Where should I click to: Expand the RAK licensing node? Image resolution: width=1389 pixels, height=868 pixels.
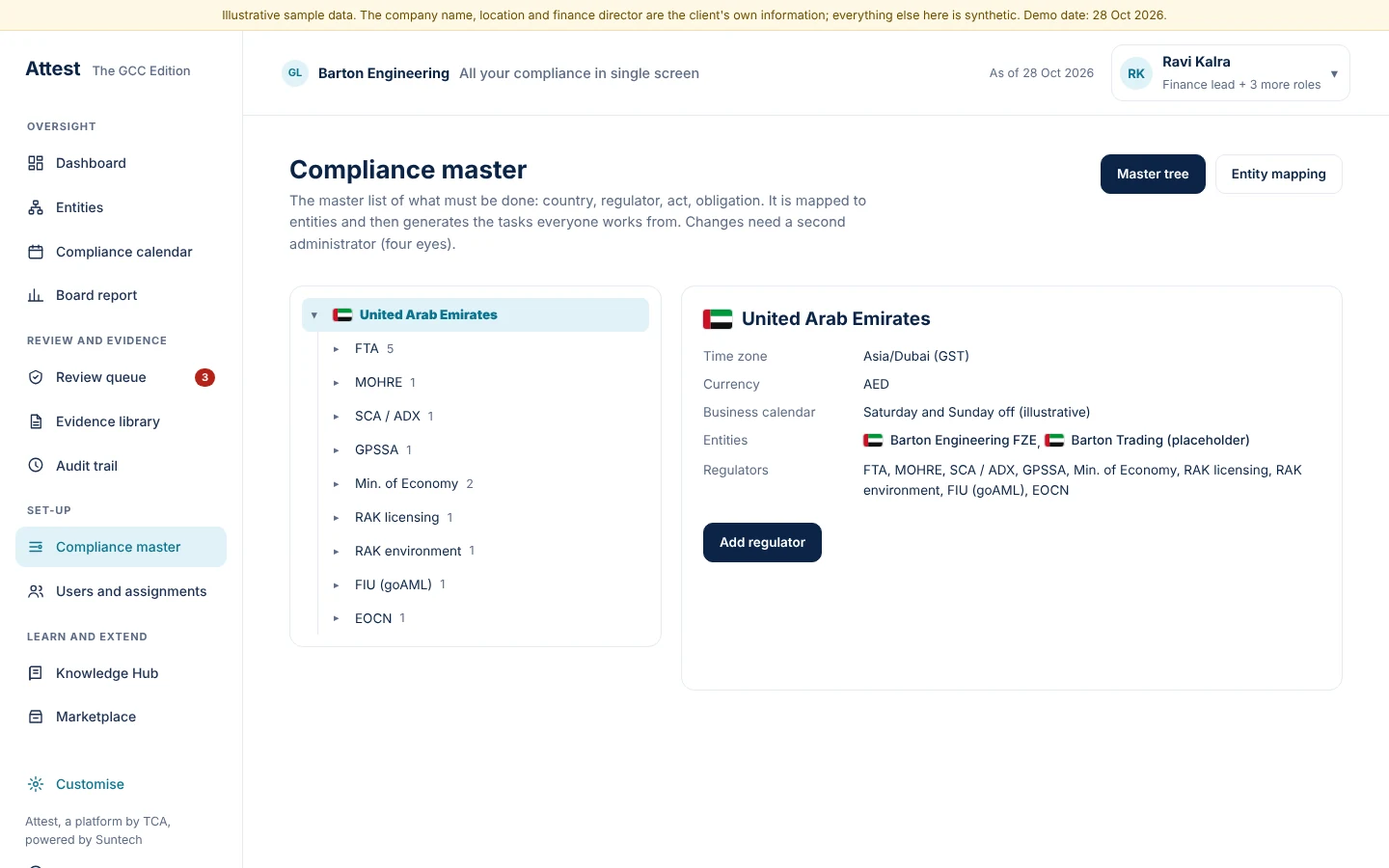(336, 518)
